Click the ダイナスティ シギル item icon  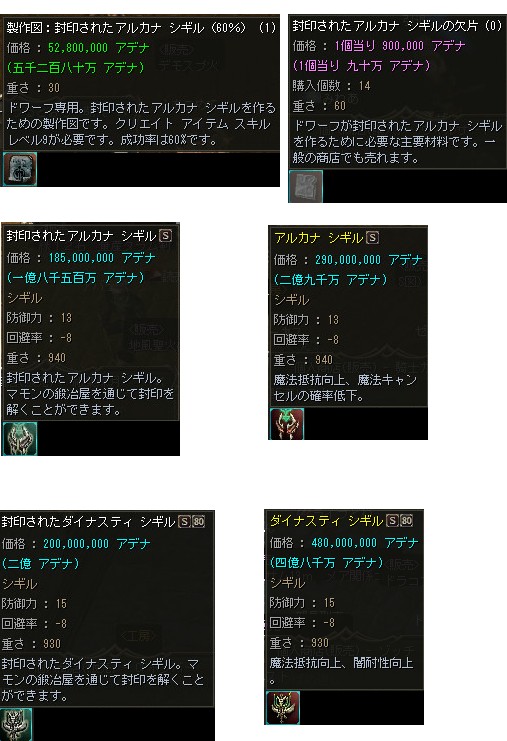pyautogui.click(x=283, y=707)
